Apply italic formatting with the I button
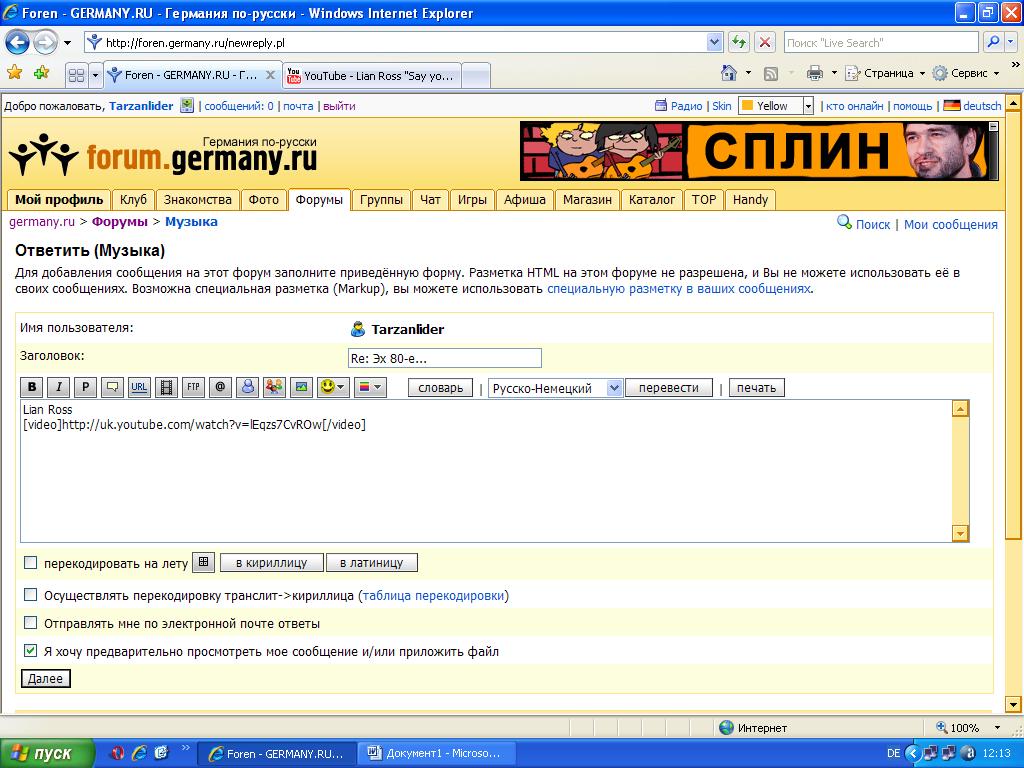 [59, 387]
